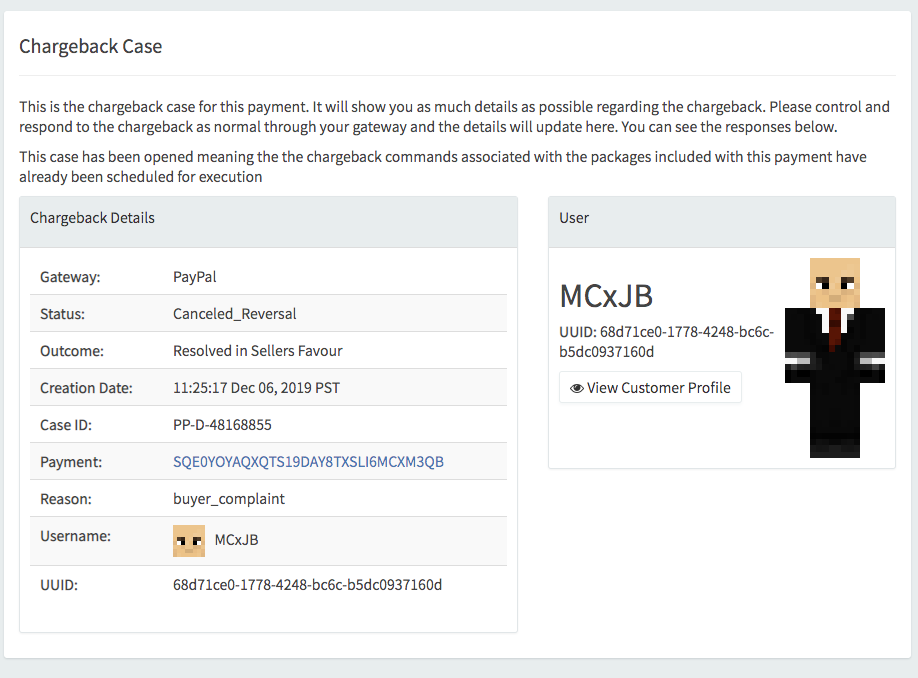Viewport: 918px width, 678px height.
Task: Click the PayPal gateway value
Action: 194,277
